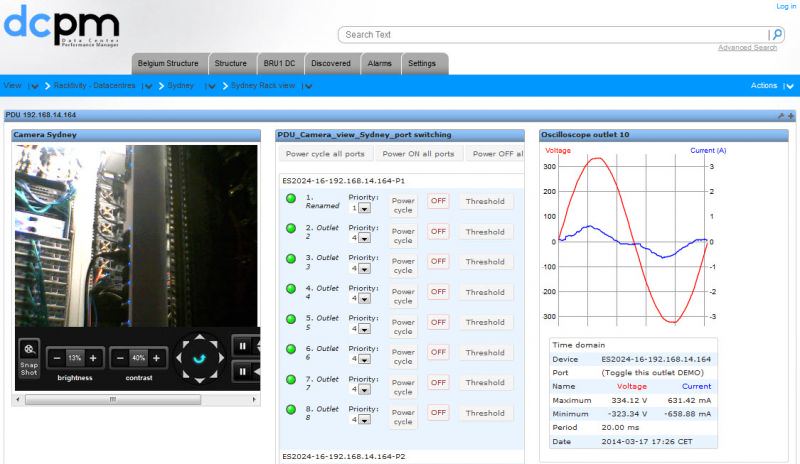Viewport: 800px width, 464px height.
Task: Click the search magnifier icon
Action: click(x=777, y=34)
